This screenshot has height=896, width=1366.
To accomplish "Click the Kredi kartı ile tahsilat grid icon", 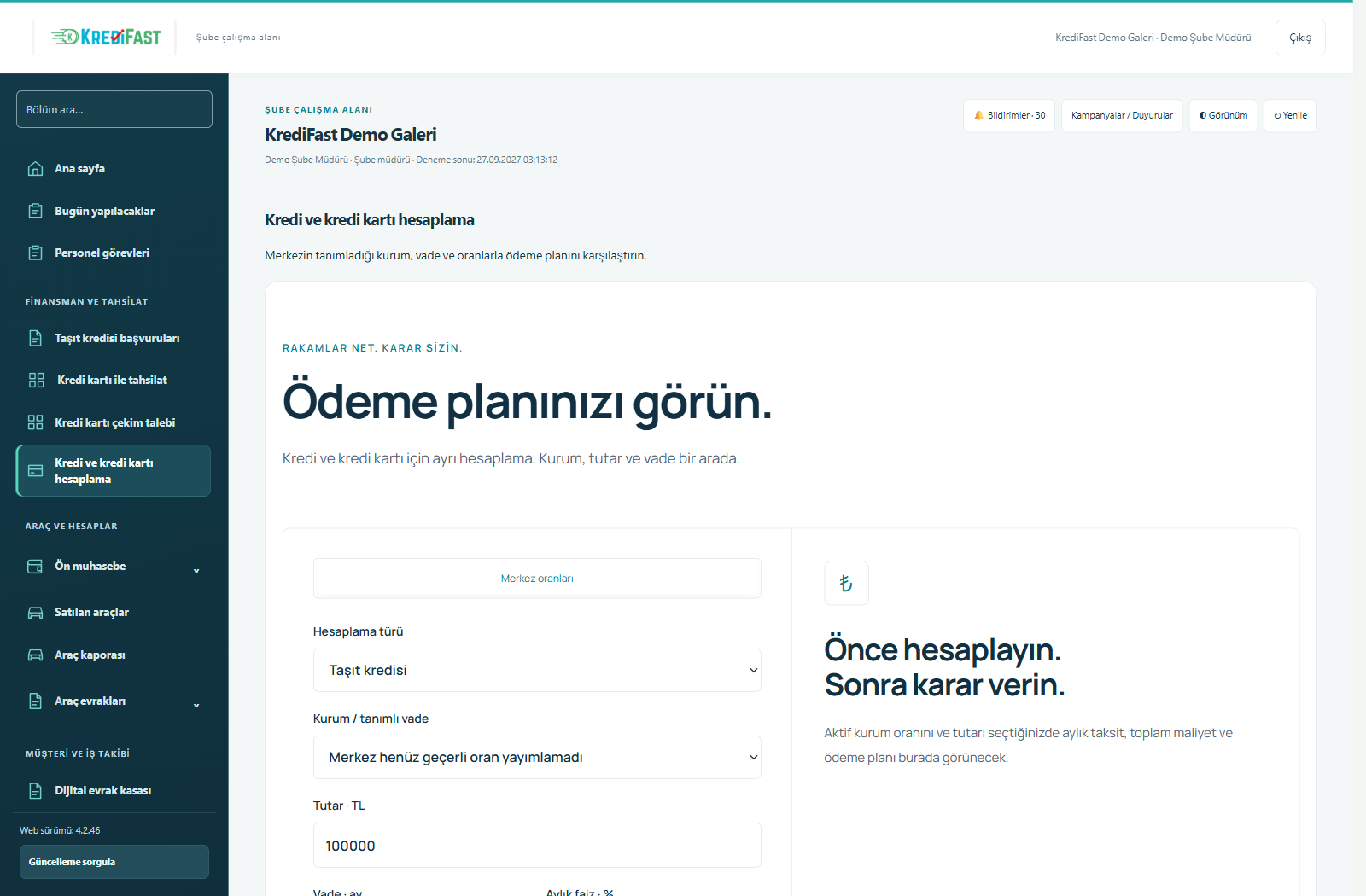I will pyautogui.click(x=36, y=380).
